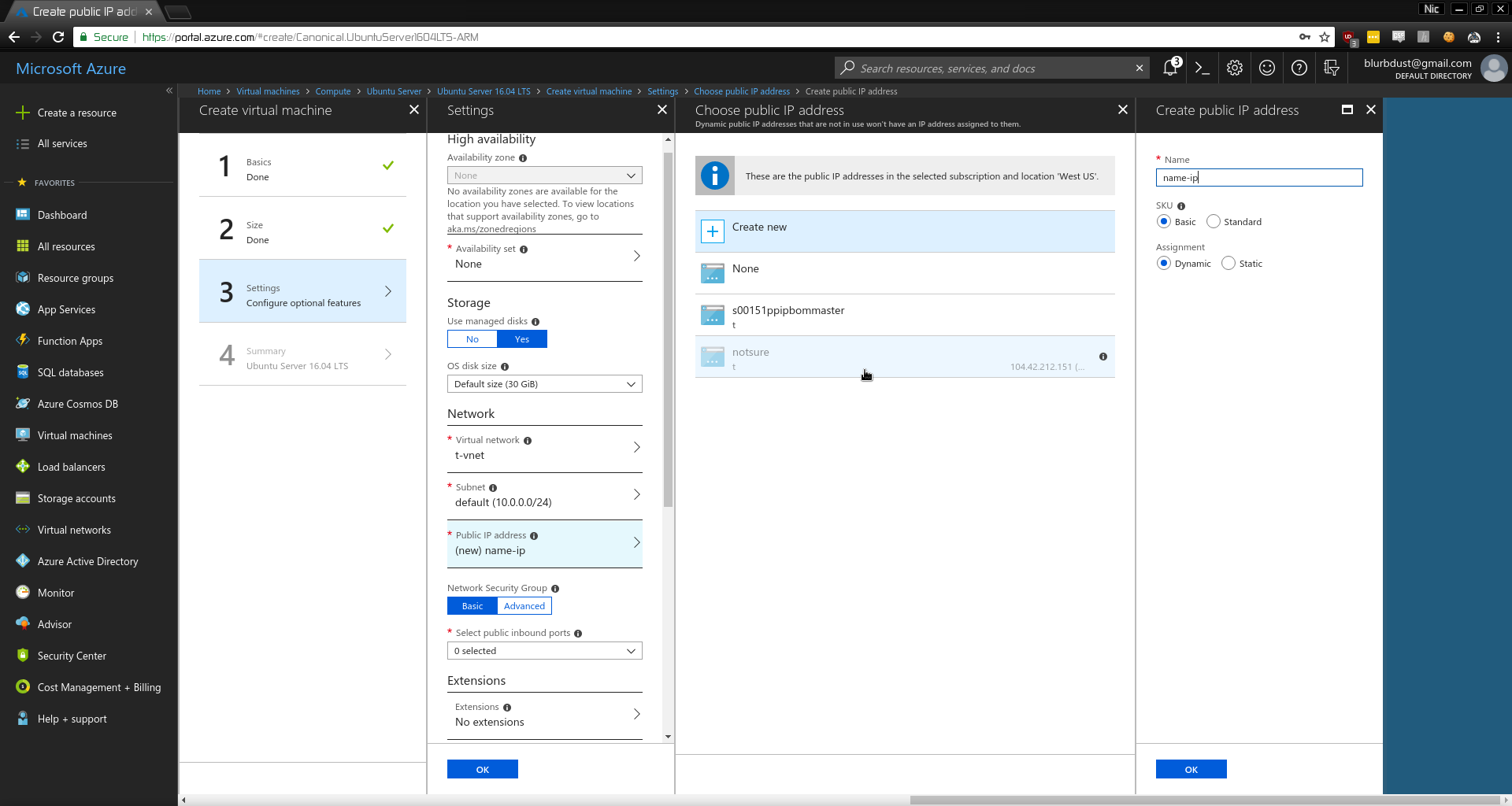Open the Availability zone dropdown
Image resolution: width=1512 pixels, height=806 pixels.
coord(545,176)
